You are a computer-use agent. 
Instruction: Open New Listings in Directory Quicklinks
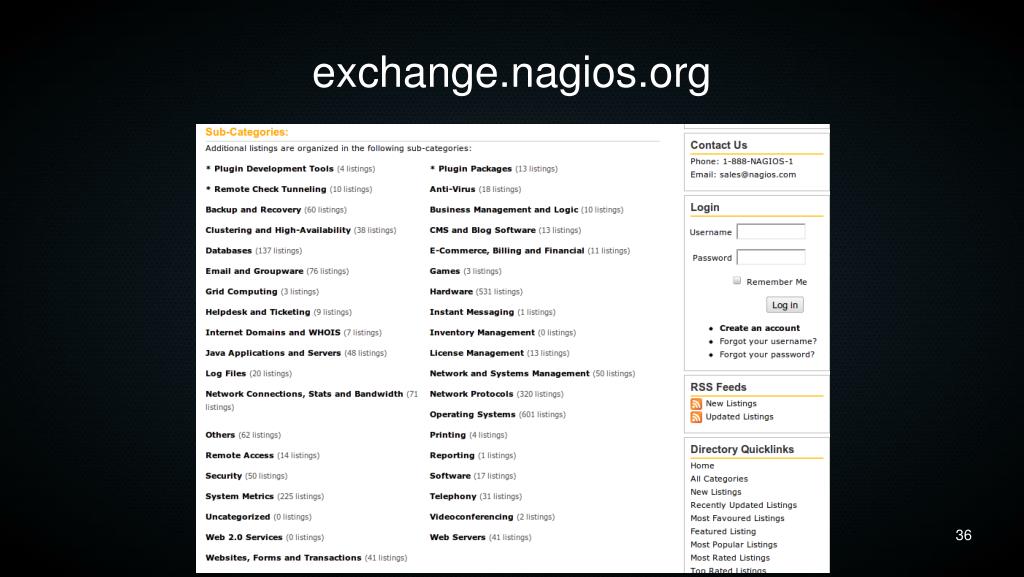[716, 492]
